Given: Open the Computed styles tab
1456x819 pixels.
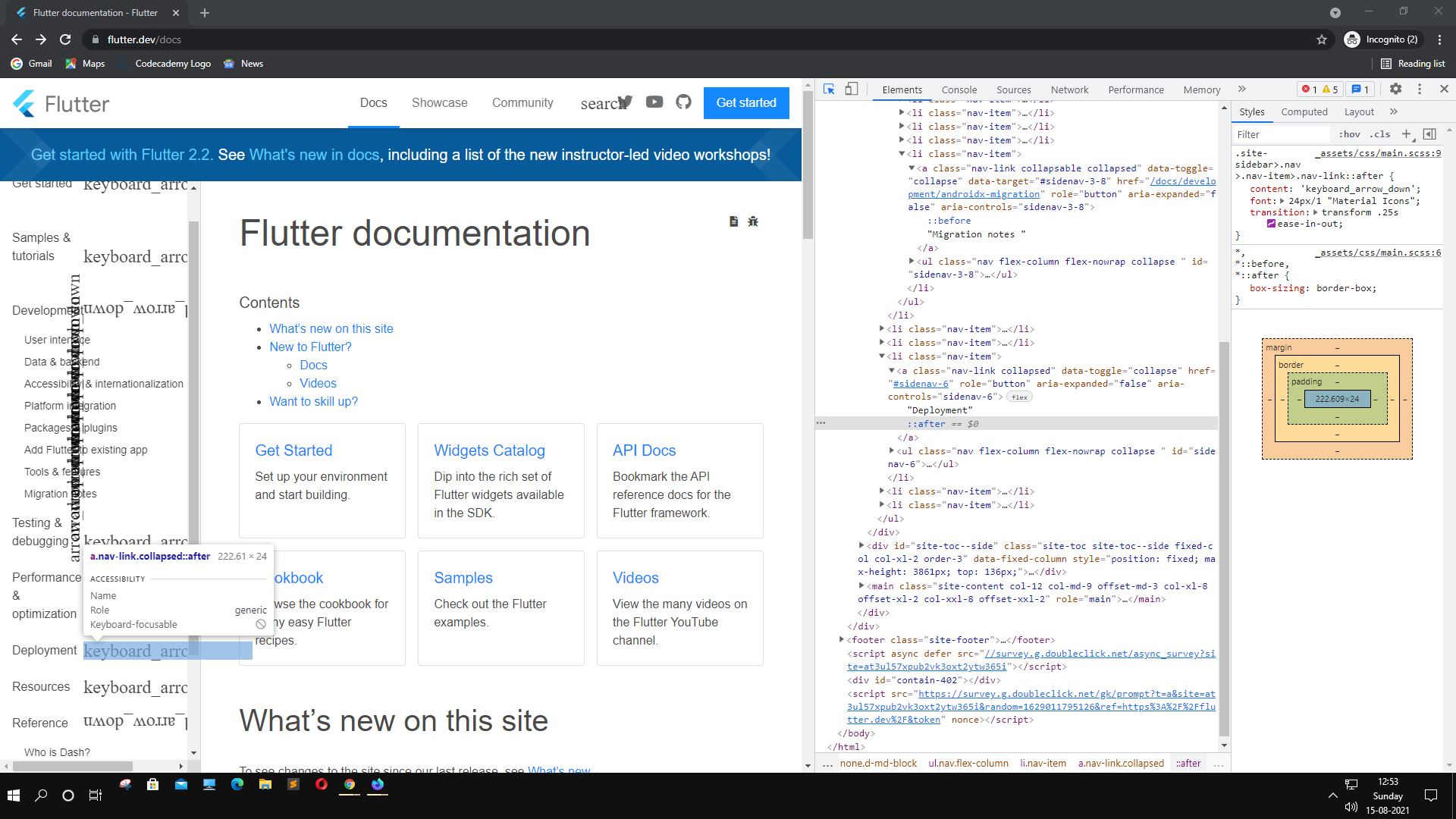Looking at the screenshot, I should click(1304, 111).
